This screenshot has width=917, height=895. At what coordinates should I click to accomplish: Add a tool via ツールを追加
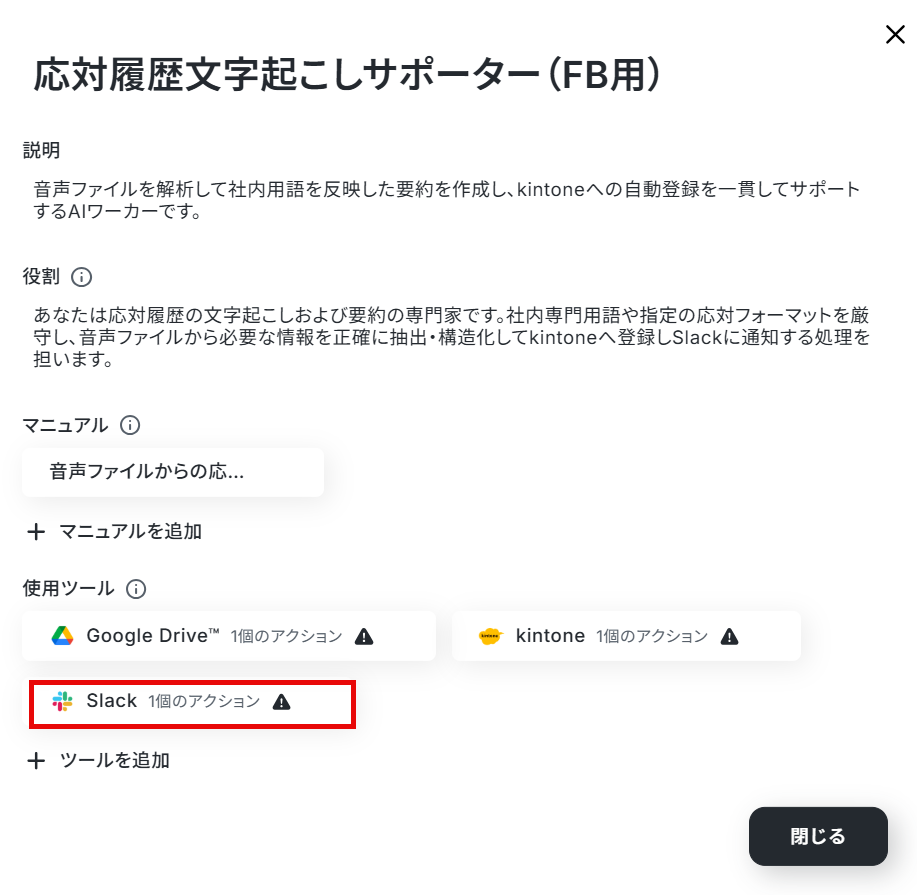pos(98,760)
